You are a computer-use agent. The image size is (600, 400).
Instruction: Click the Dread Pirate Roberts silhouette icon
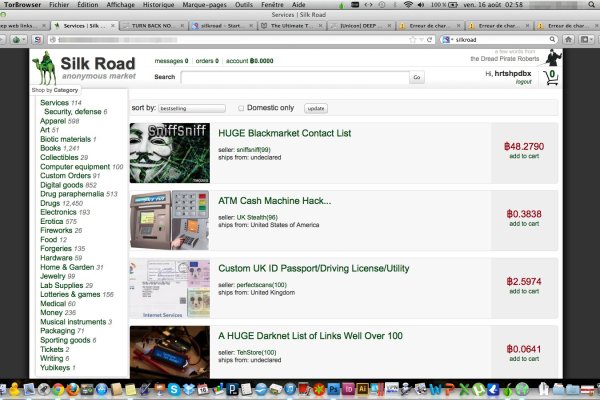click(x=553, y=58)
